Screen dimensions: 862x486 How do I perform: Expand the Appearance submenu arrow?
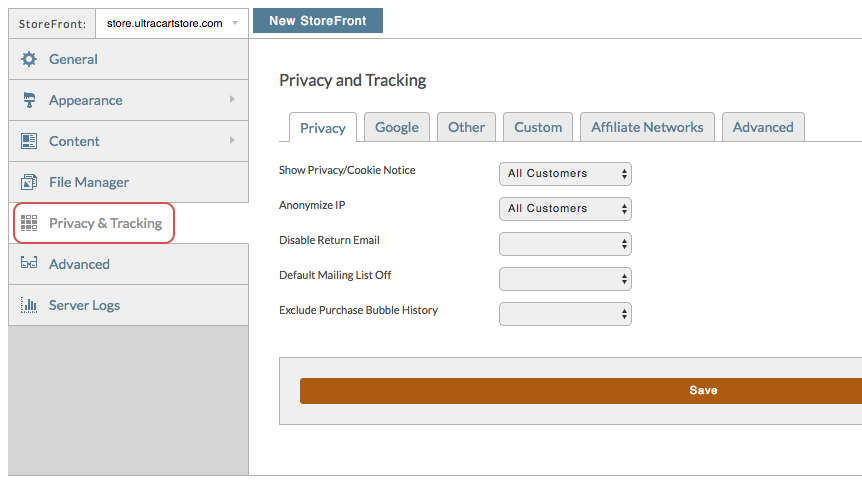[232, 100]
